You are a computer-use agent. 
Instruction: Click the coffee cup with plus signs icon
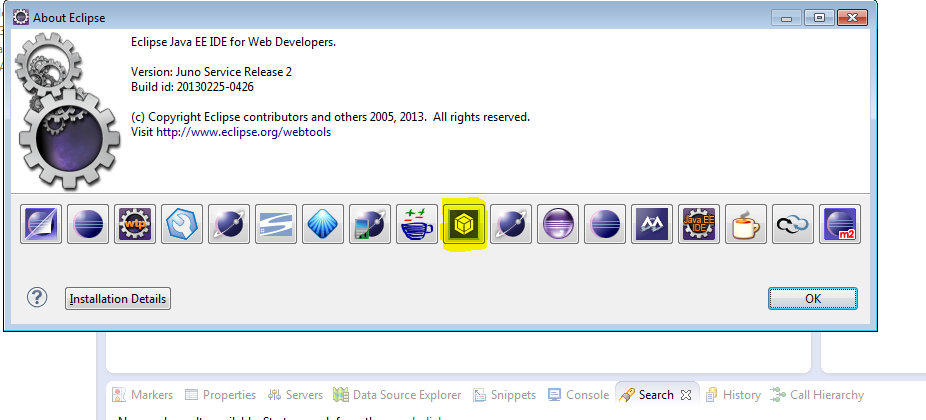(418, 224)
